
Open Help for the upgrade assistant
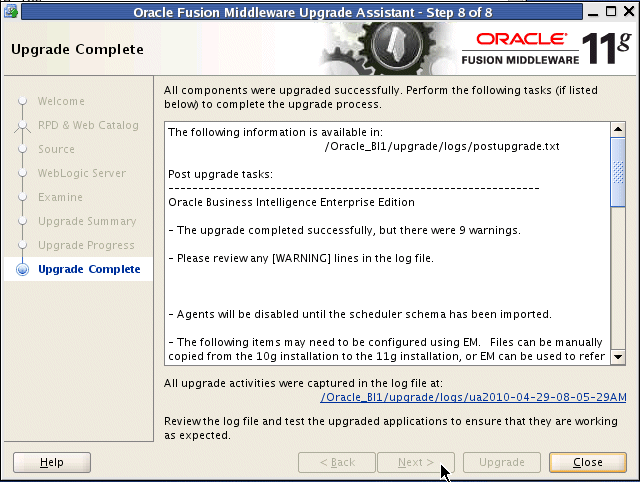click(52, 462)
